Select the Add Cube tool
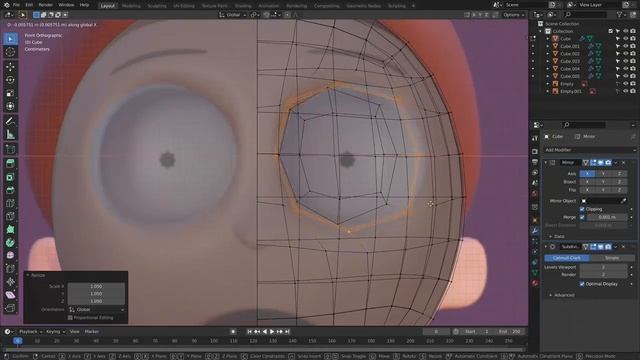Viewport: 640px width, 360px height. (10, 149)
